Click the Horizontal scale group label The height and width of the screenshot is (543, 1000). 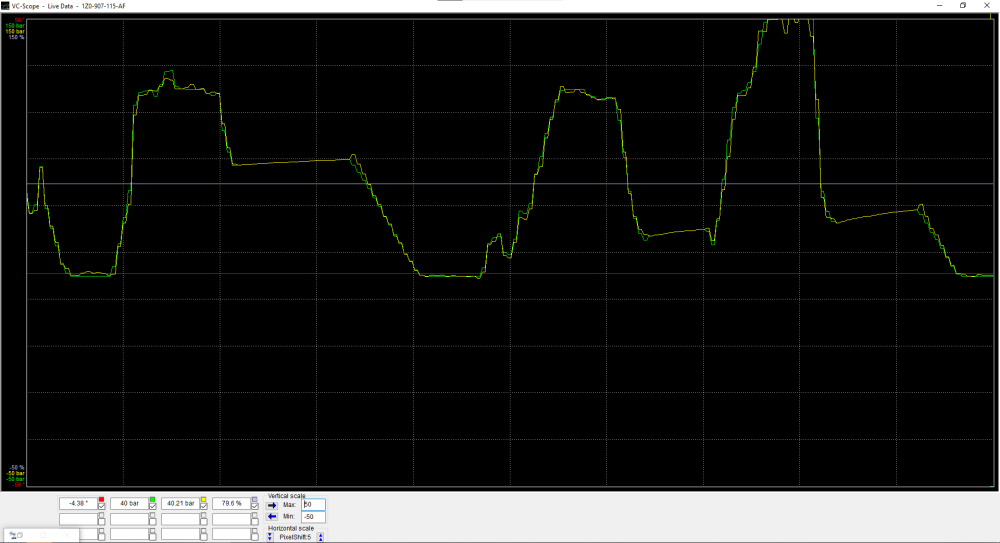pos(291,528)
